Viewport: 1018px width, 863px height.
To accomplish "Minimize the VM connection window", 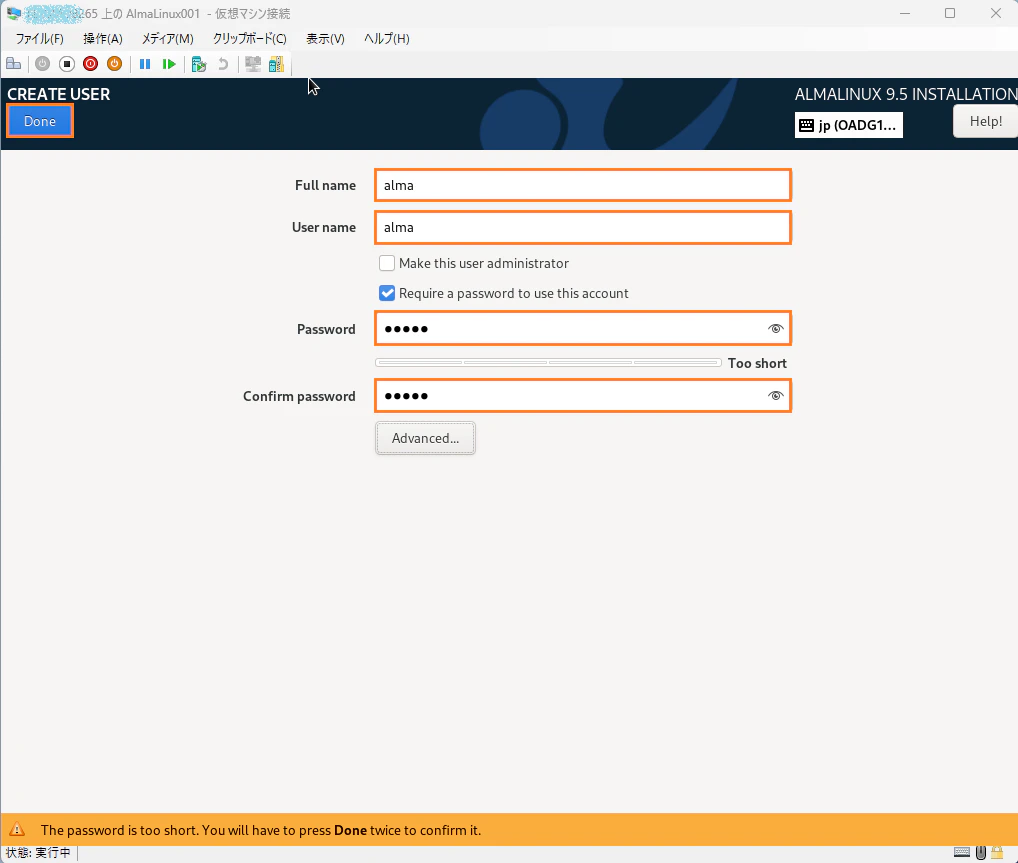I will (905, 13).
